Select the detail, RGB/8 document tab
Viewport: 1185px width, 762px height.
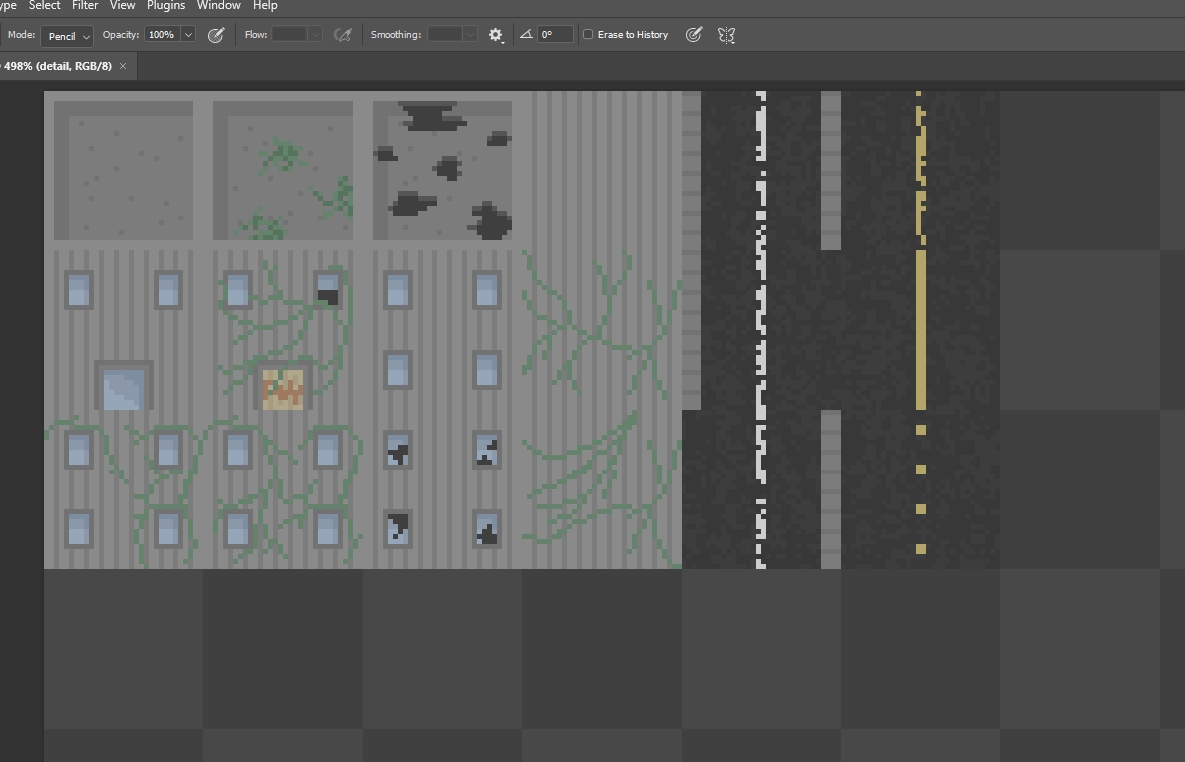click(x=58, y=66)
